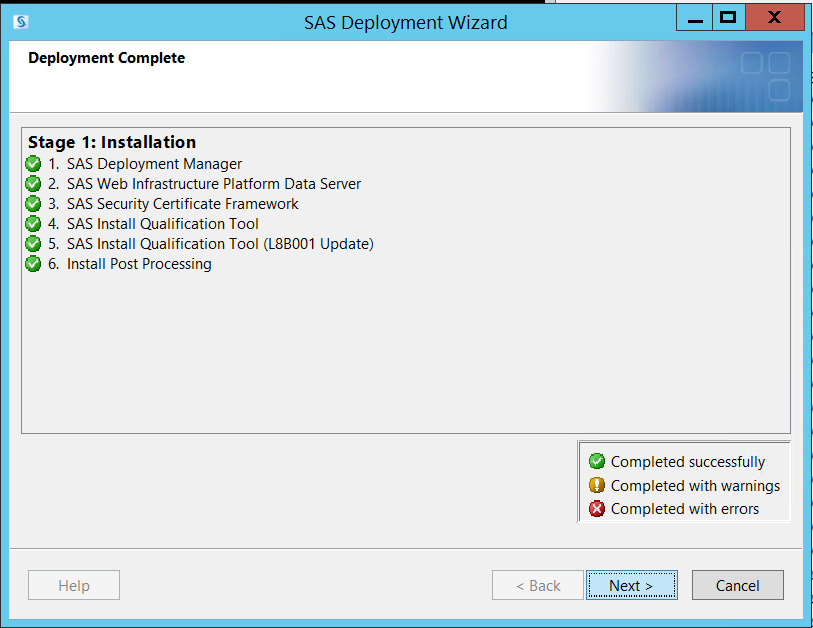Select the Install Post Processing step
The width and height of the screenshot is (813, 628).
139,263
